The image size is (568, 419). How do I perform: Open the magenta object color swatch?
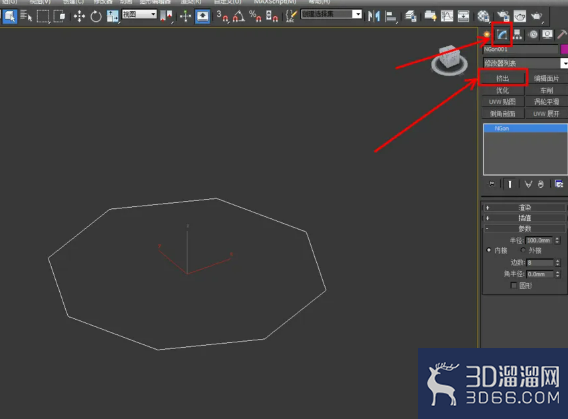pyautogui.click(x=564, y=49)
